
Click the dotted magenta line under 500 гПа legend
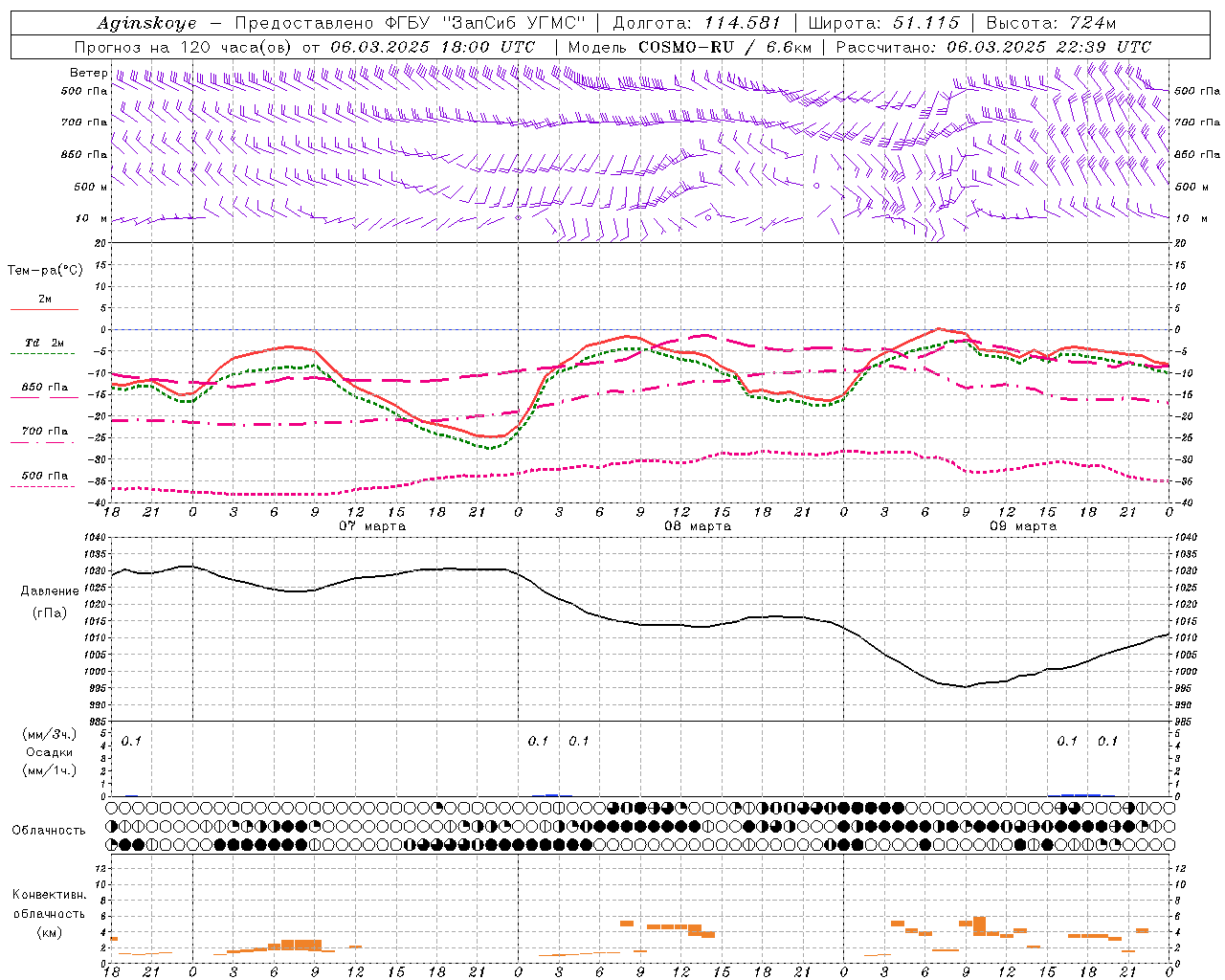tap(43, 486)
